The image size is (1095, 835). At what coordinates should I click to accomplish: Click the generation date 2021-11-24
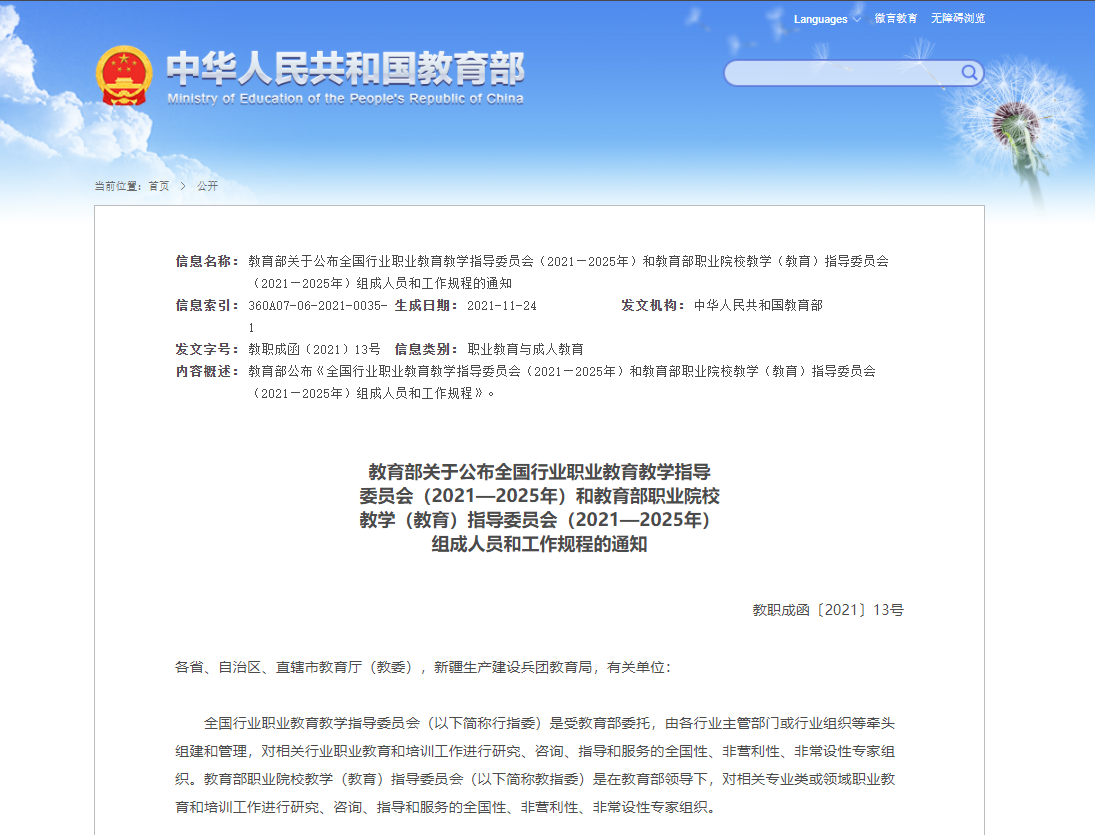(502, 305)
